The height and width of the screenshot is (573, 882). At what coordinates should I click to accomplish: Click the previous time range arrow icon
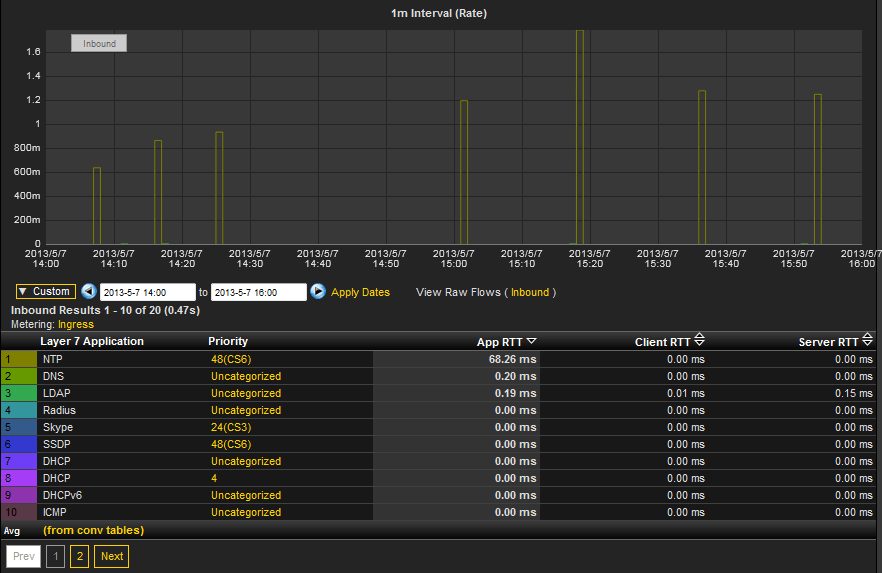(x=89, y=291)
